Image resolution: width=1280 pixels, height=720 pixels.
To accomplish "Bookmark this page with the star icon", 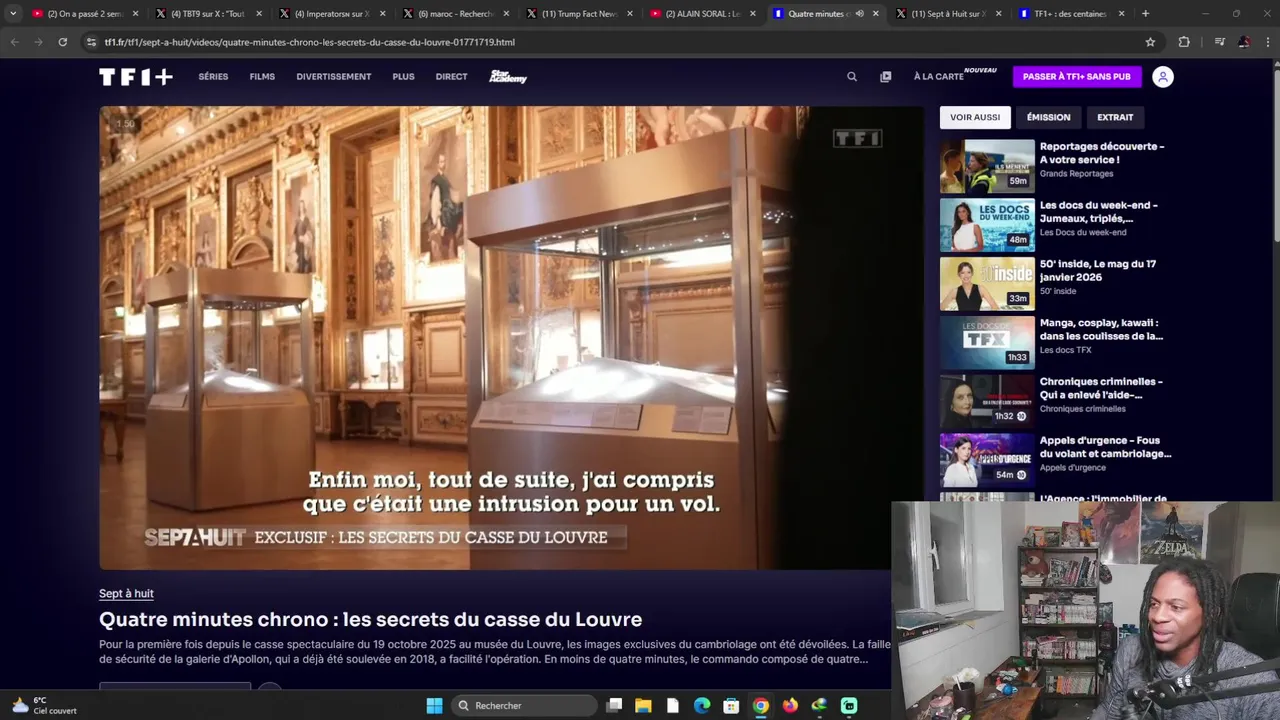I will [1150, 42].
